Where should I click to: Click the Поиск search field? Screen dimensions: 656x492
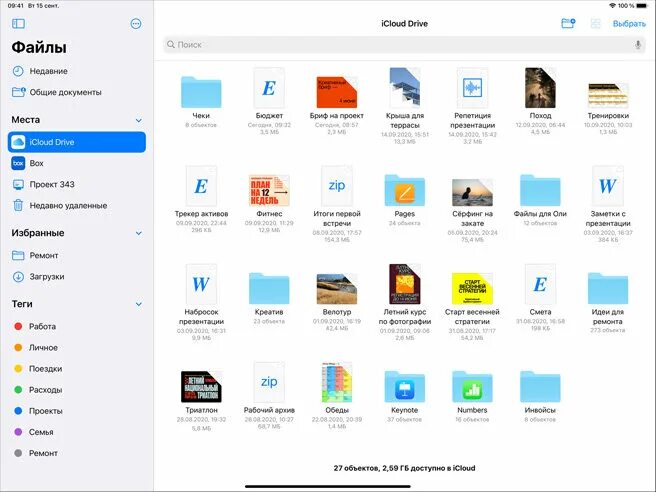404,44
